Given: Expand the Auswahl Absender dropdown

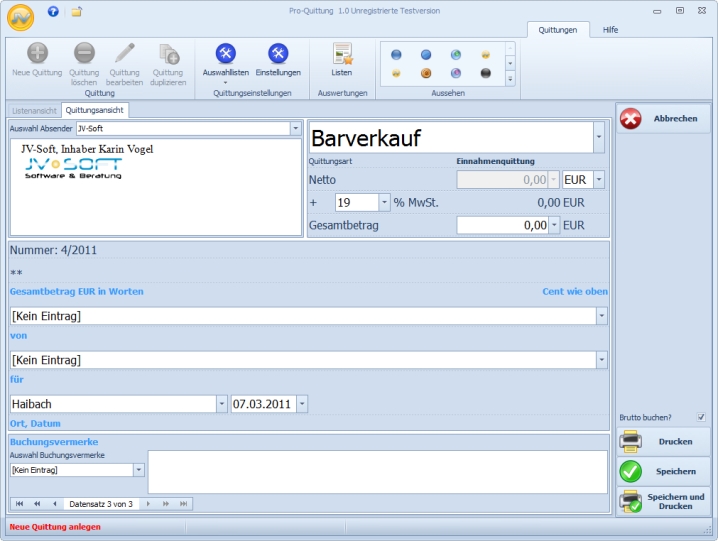Looking at the screenshot, I should [x=295, y=129].
